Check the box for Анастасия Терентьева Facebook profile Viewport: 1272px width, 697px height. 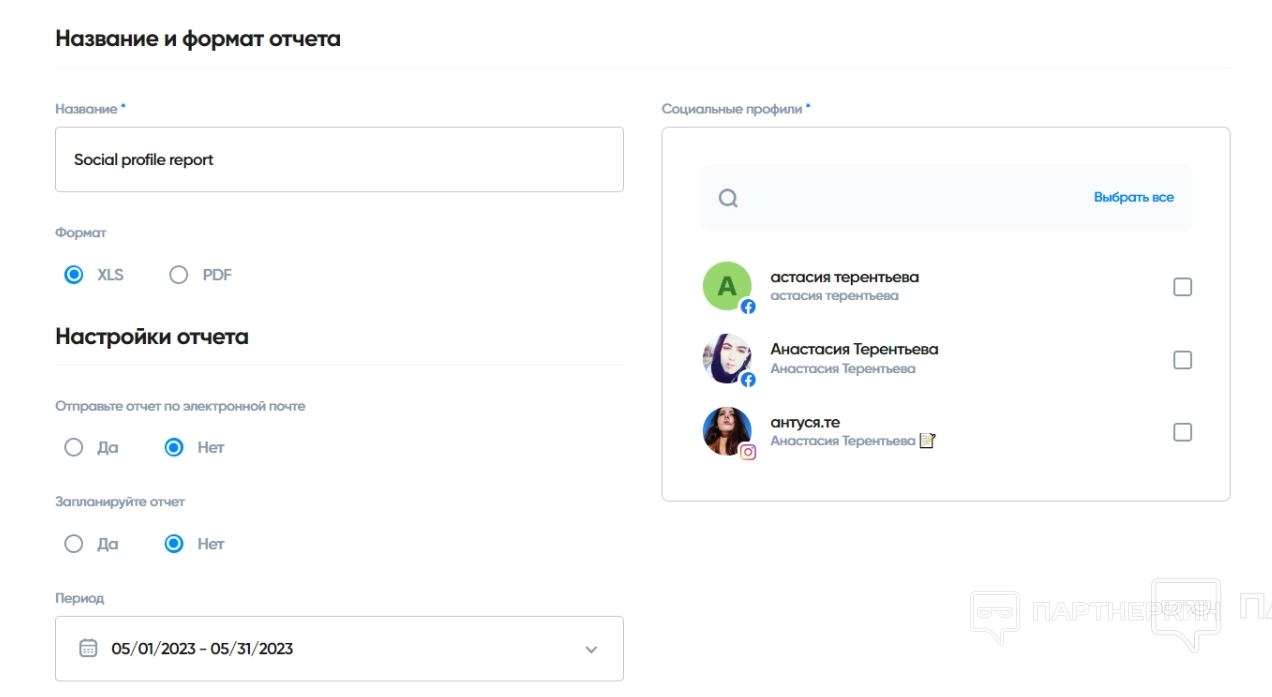pyautogui.click(x=1182, y=360)
